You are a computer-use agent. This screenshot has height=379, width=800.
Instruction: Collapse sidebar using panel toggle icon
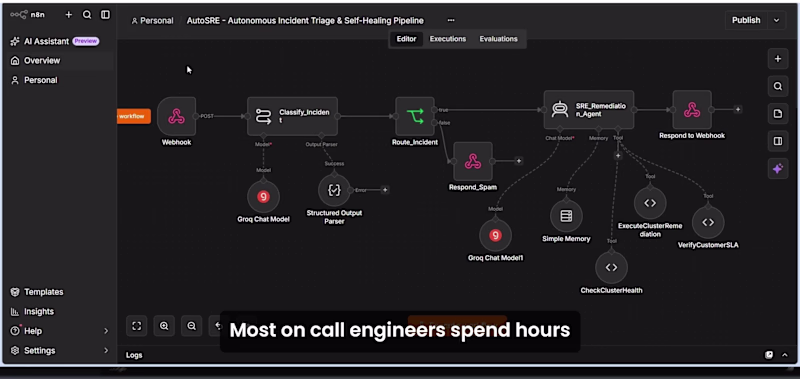pos(105,15)
